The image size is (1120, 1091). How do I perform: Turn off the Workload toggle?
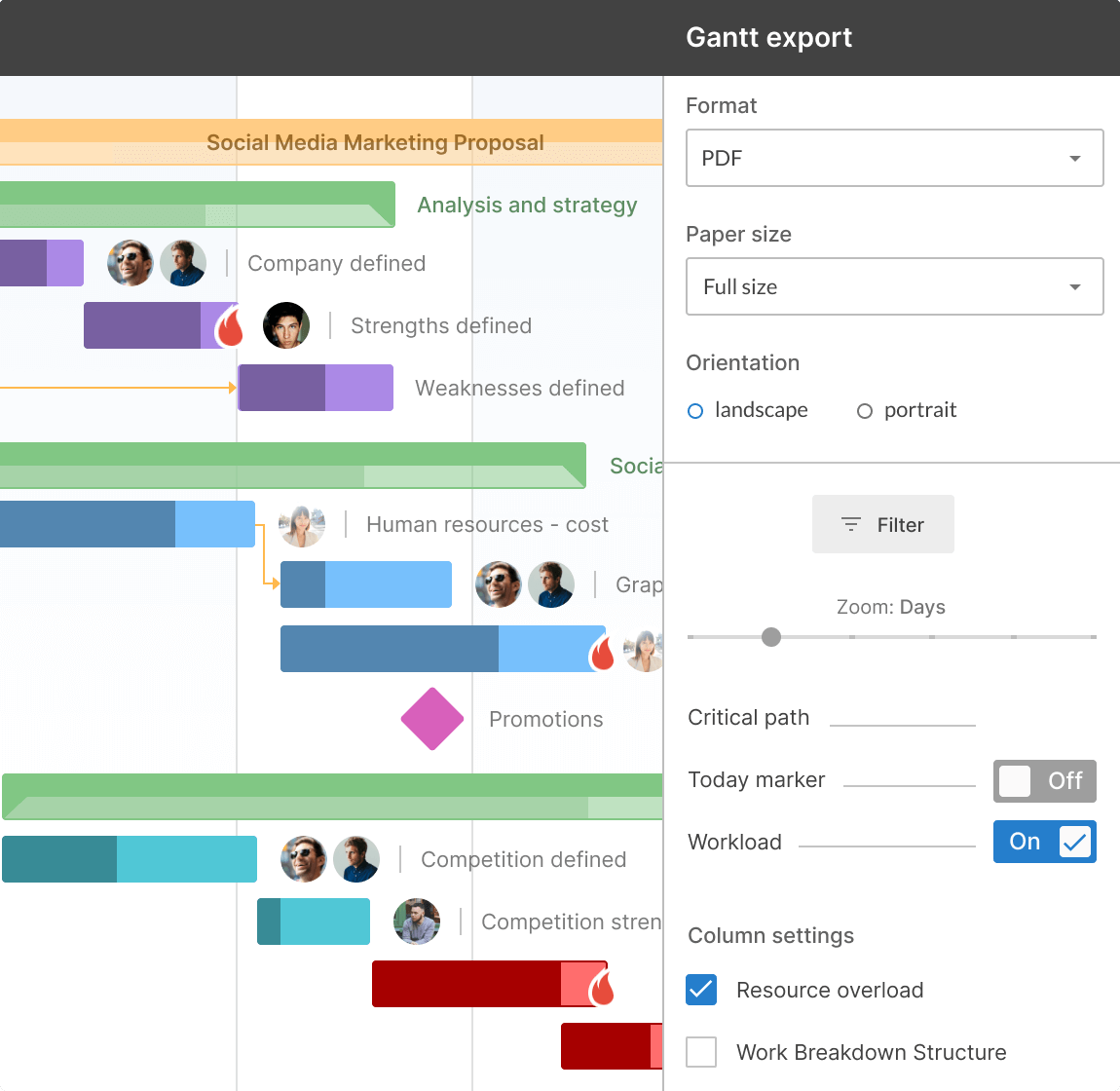click(1044, 842)
